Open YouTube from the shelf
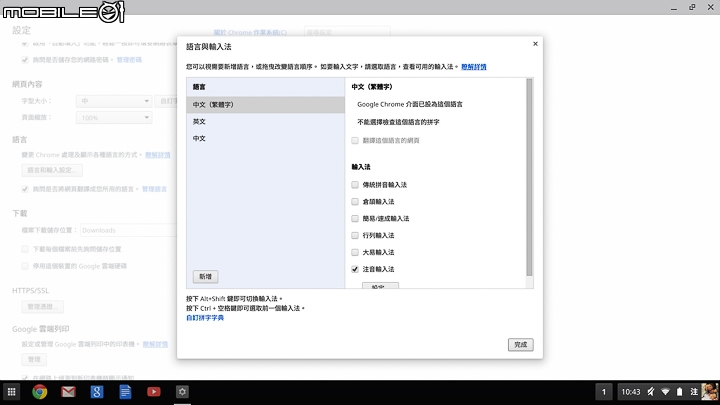The image size is (720, 405). tap(154, 392)
